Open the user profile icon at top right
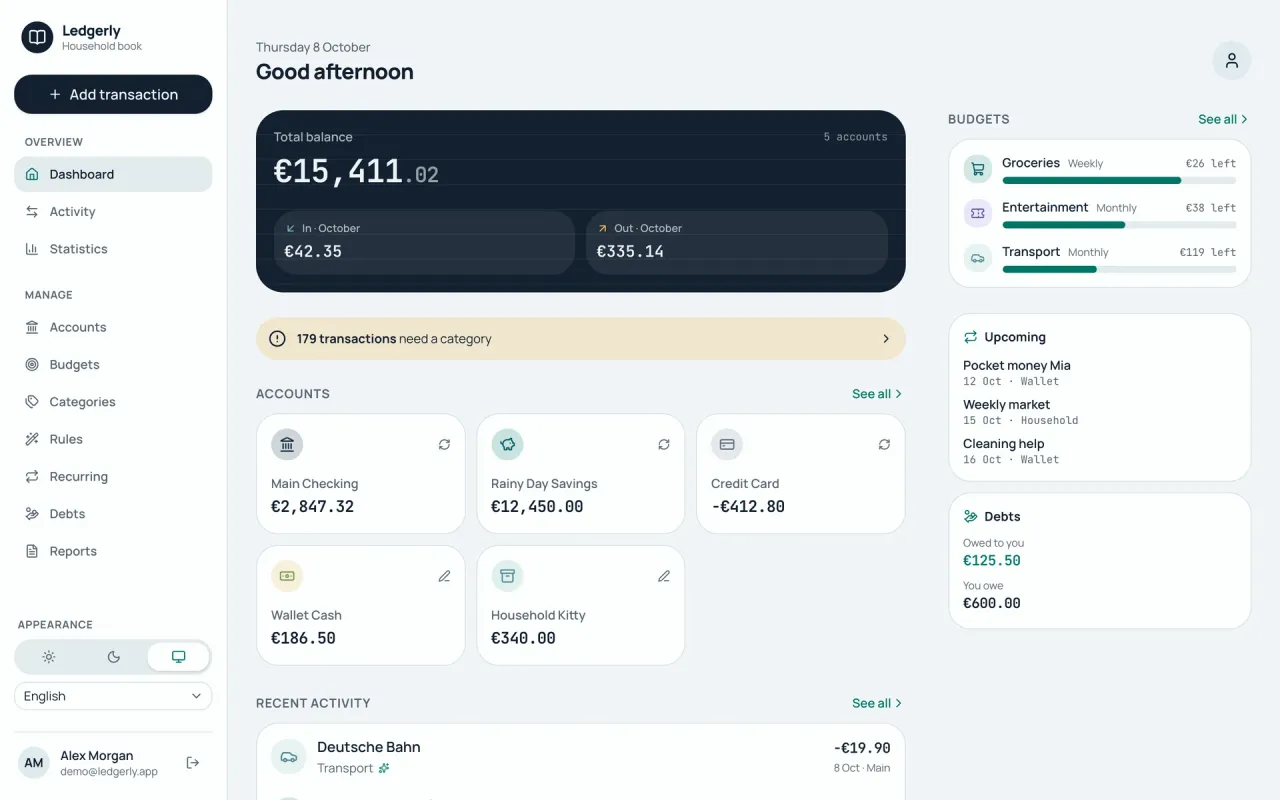Screen dimensions: 1280x800 [x=1232, y=60]
